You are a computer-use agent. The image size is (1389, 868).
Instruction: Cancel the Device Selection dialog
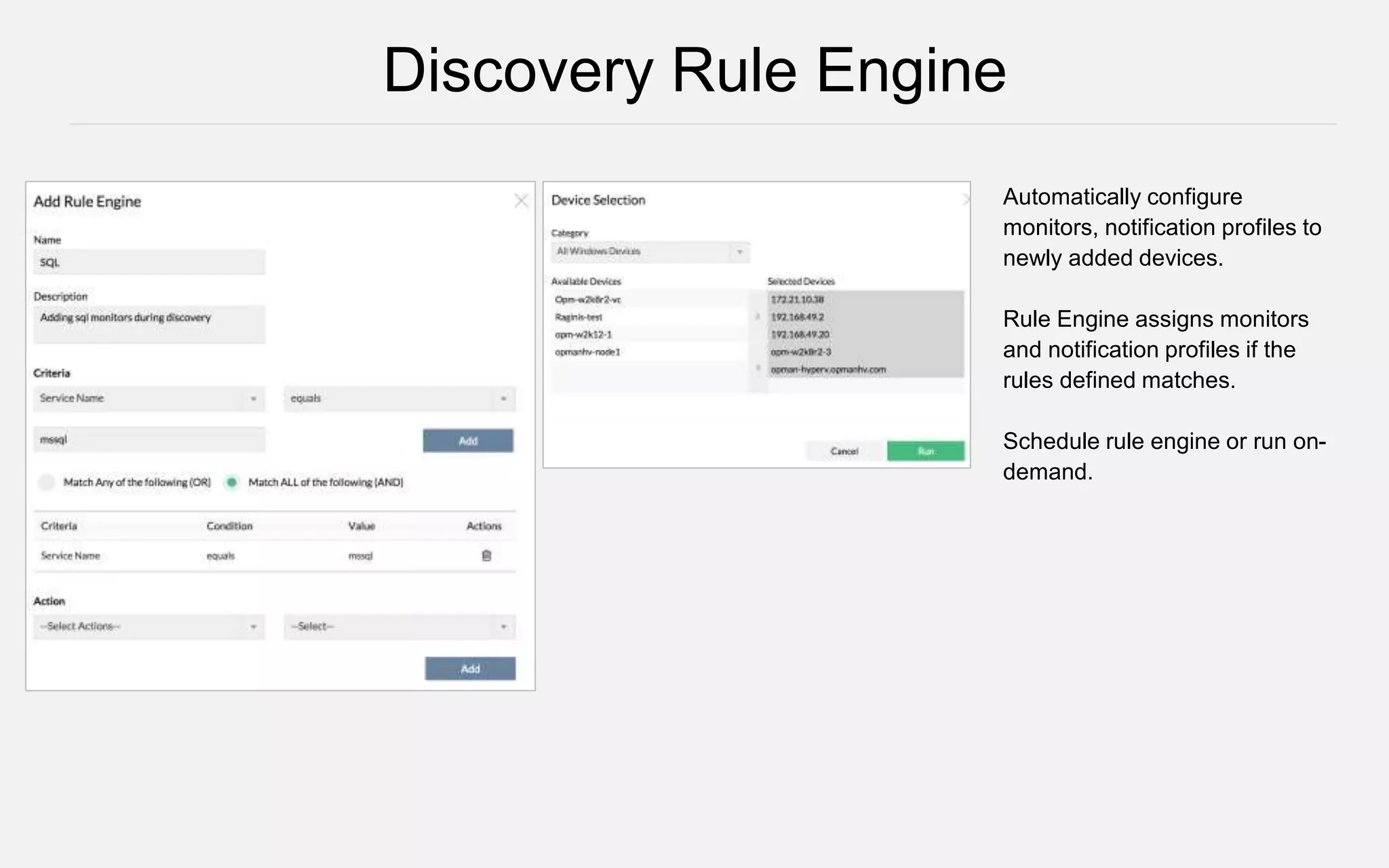pos(844,451)
